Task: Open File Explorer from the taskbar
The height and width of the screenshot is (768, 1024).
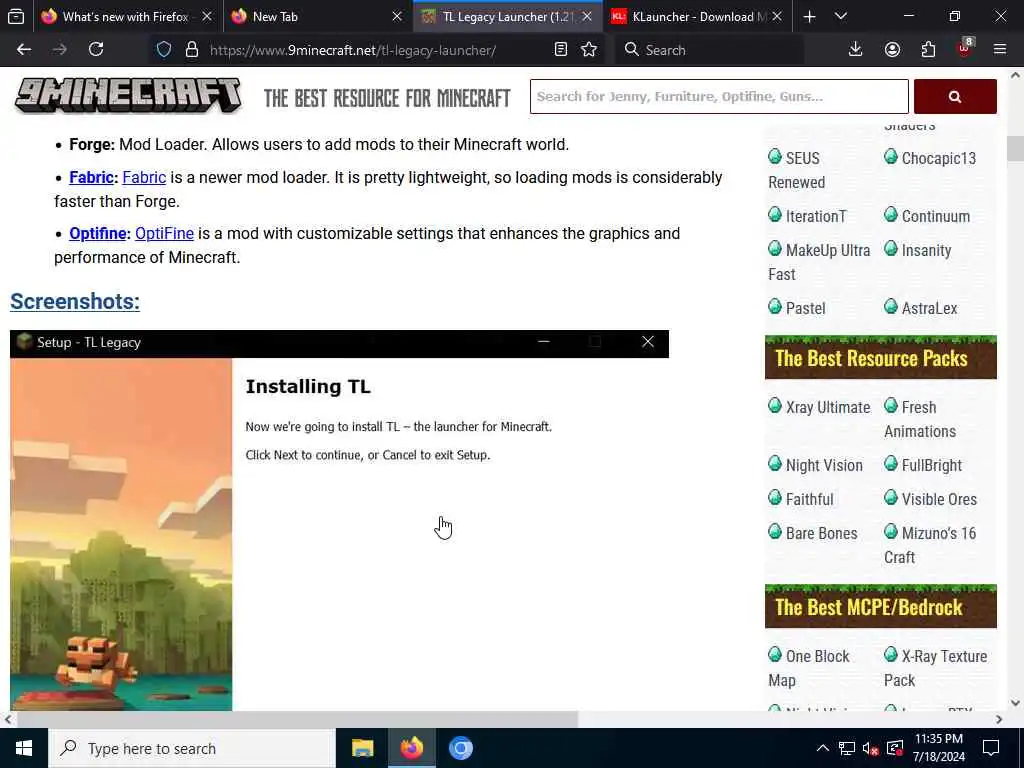Action: [x=362, y=748]
